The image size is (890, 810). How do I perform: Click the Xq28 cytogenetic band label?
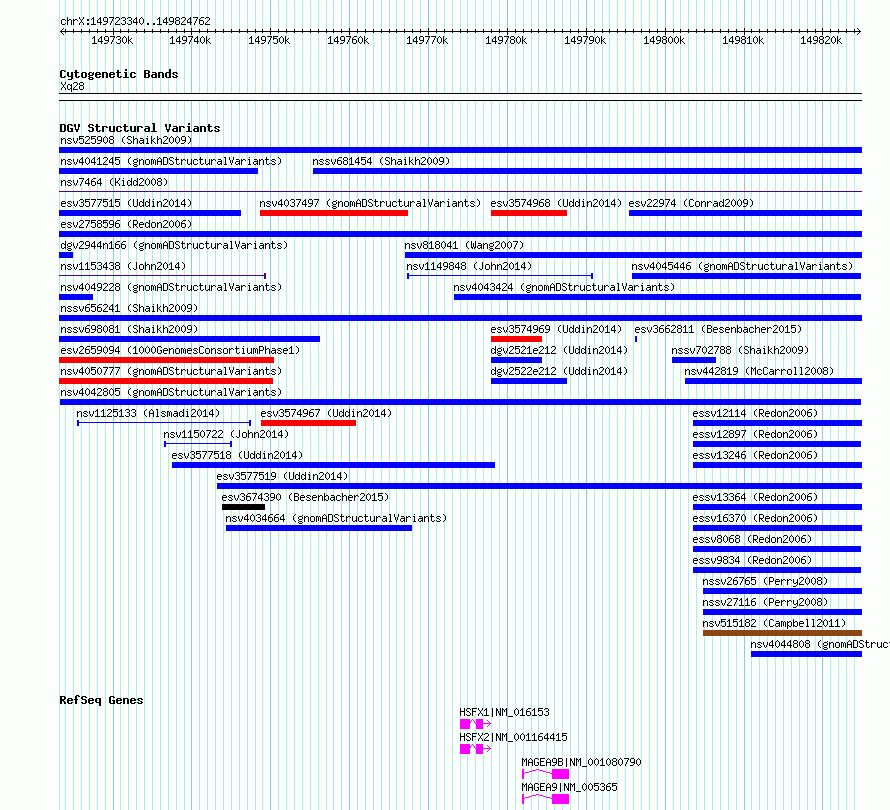72,86
